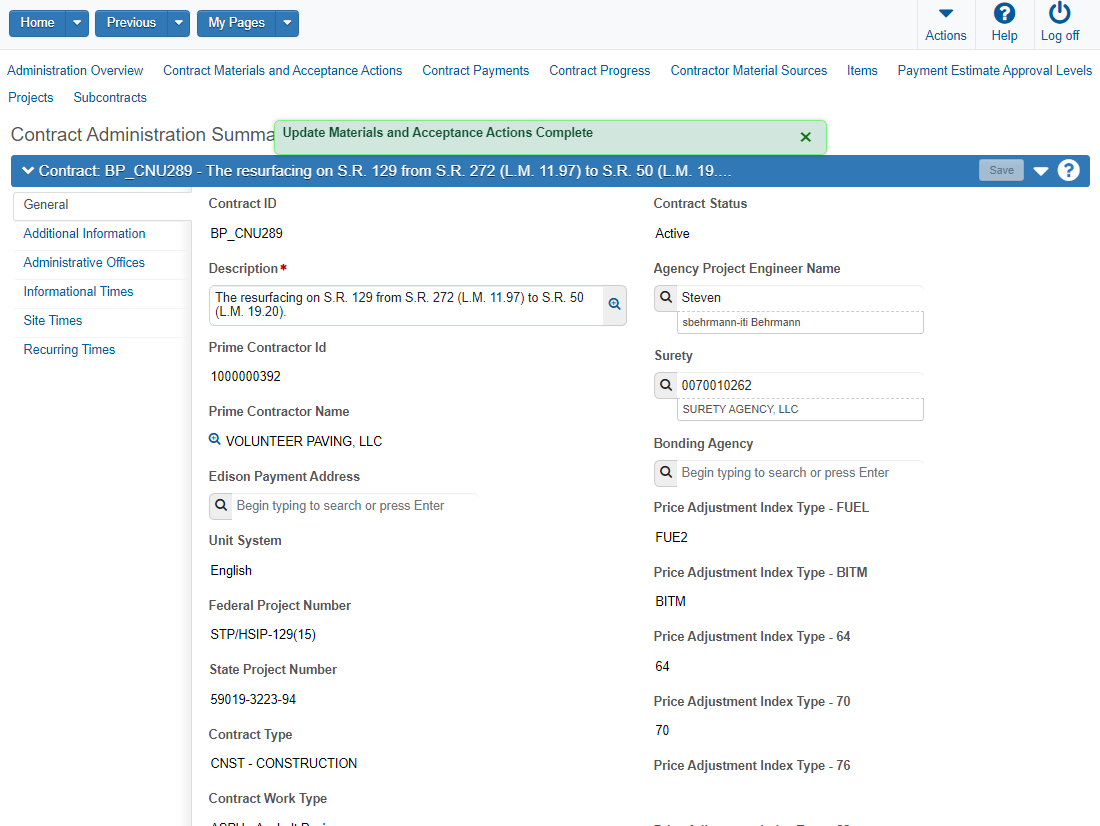
Task: Expand the Home button dropdown arrow
Action: pyautogui.click(x=77, y=23)
